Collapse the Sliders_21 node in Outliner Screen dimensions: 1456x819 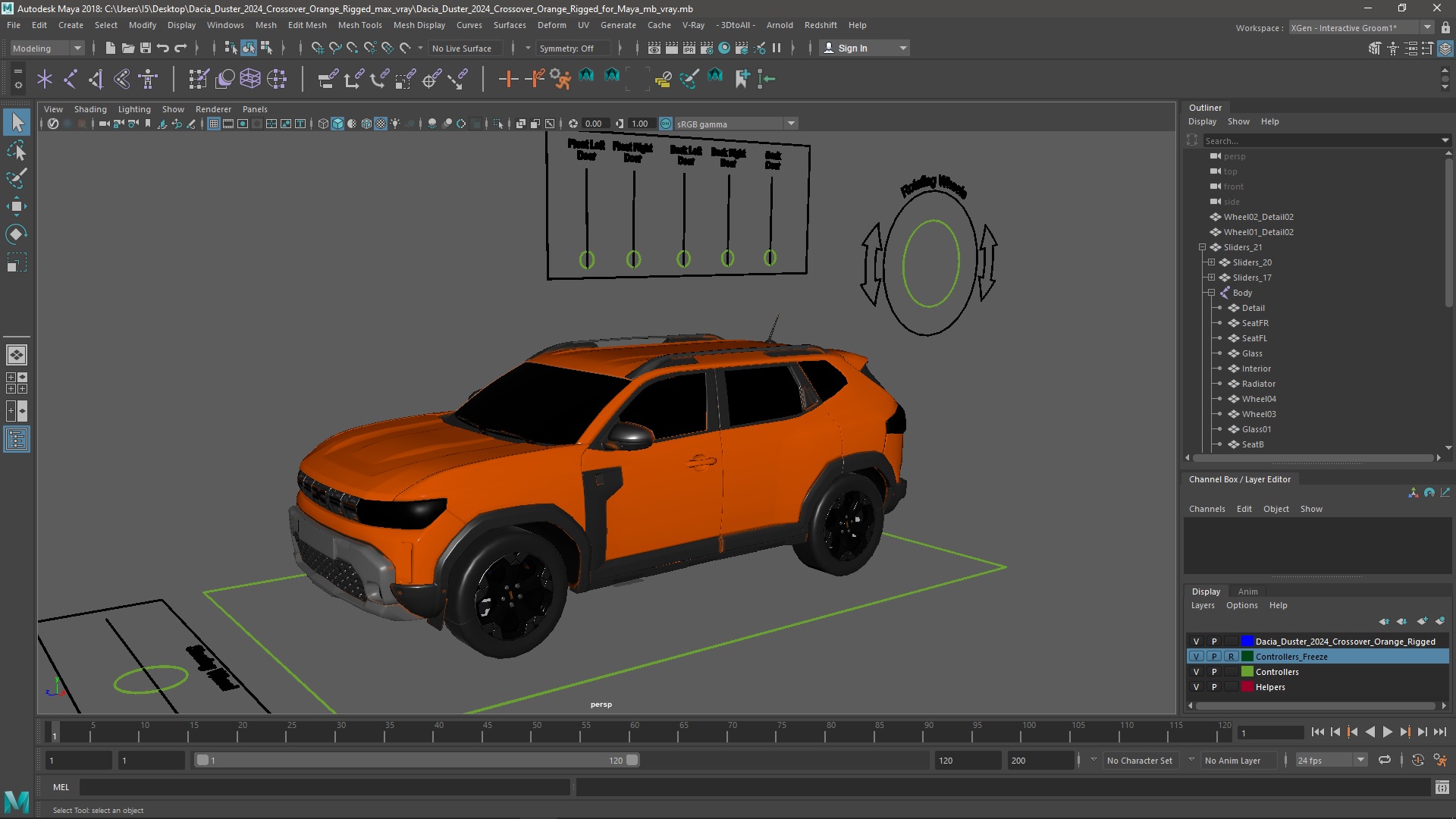click(x=1202, y=247)
